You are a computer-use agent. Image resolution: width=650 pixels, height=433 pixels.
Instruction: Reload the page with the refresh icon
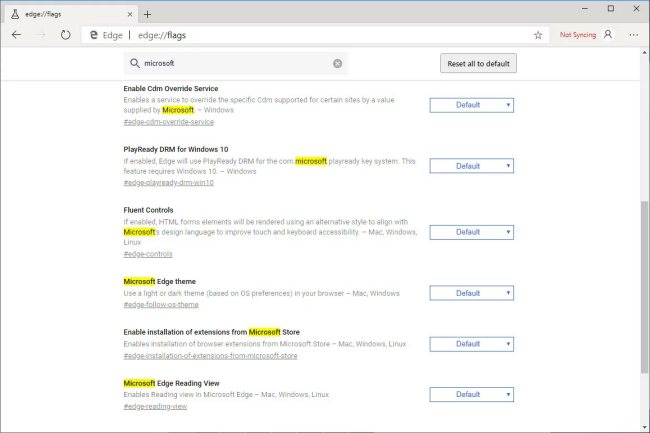[x=65, y=35]
